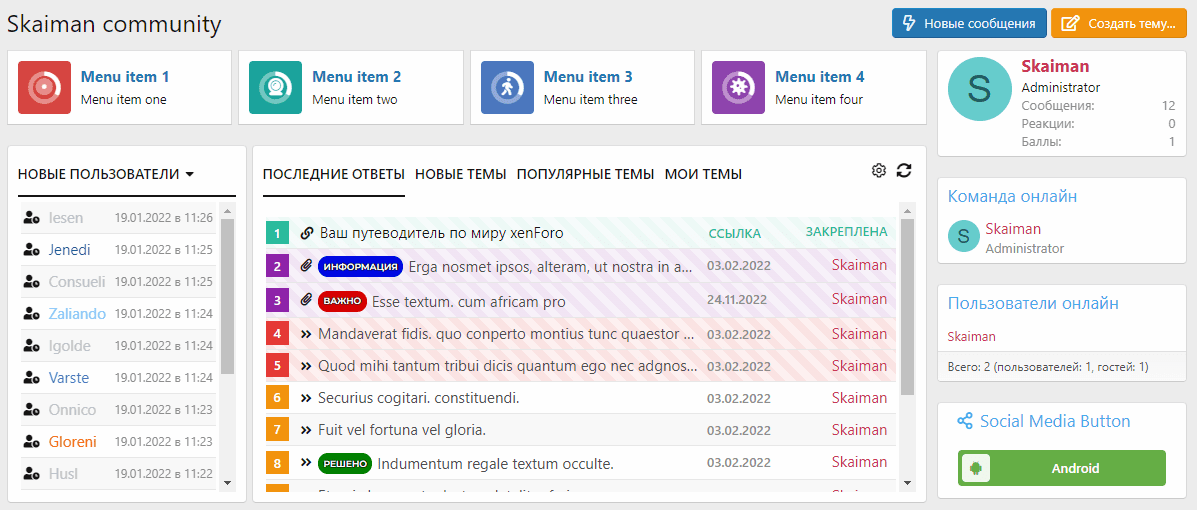Select the Мои темы tab

coord(703,174)
